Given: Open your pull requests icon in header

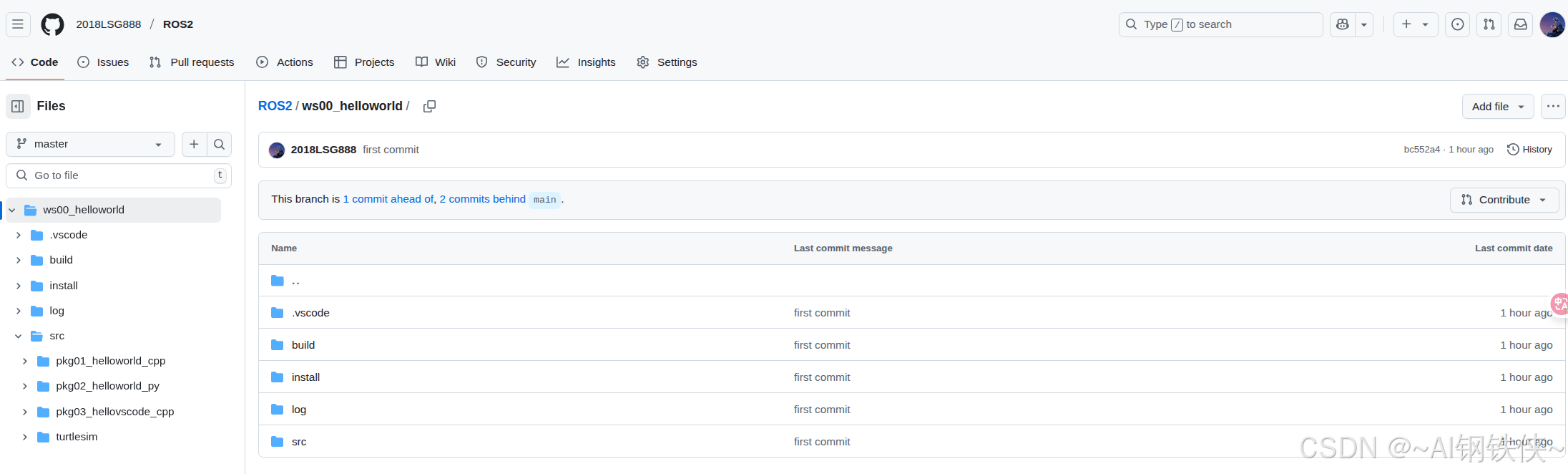Looking at the screenshot, I should click(1489, 24).
